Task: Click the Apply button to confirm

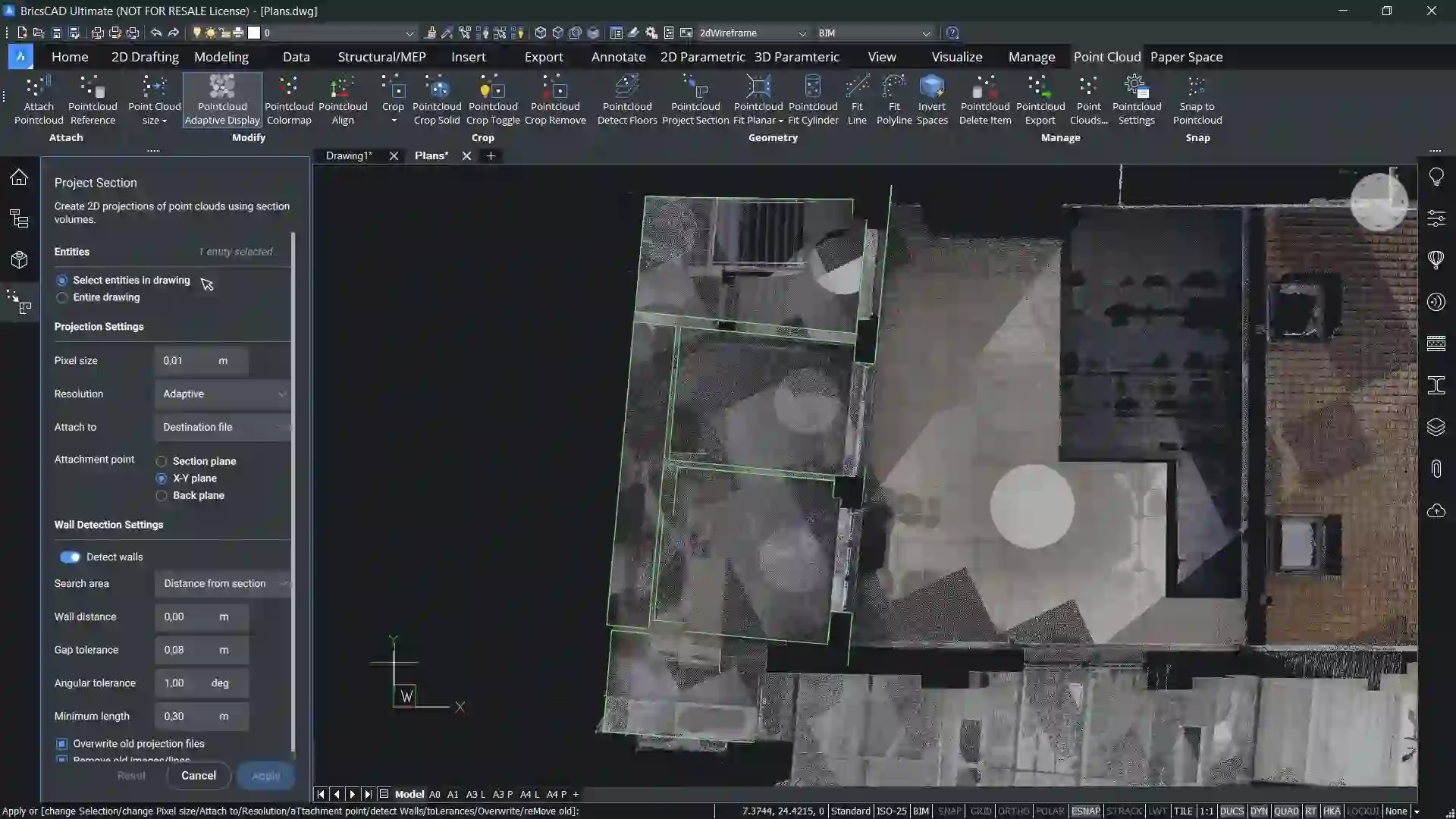Action: 266,775
